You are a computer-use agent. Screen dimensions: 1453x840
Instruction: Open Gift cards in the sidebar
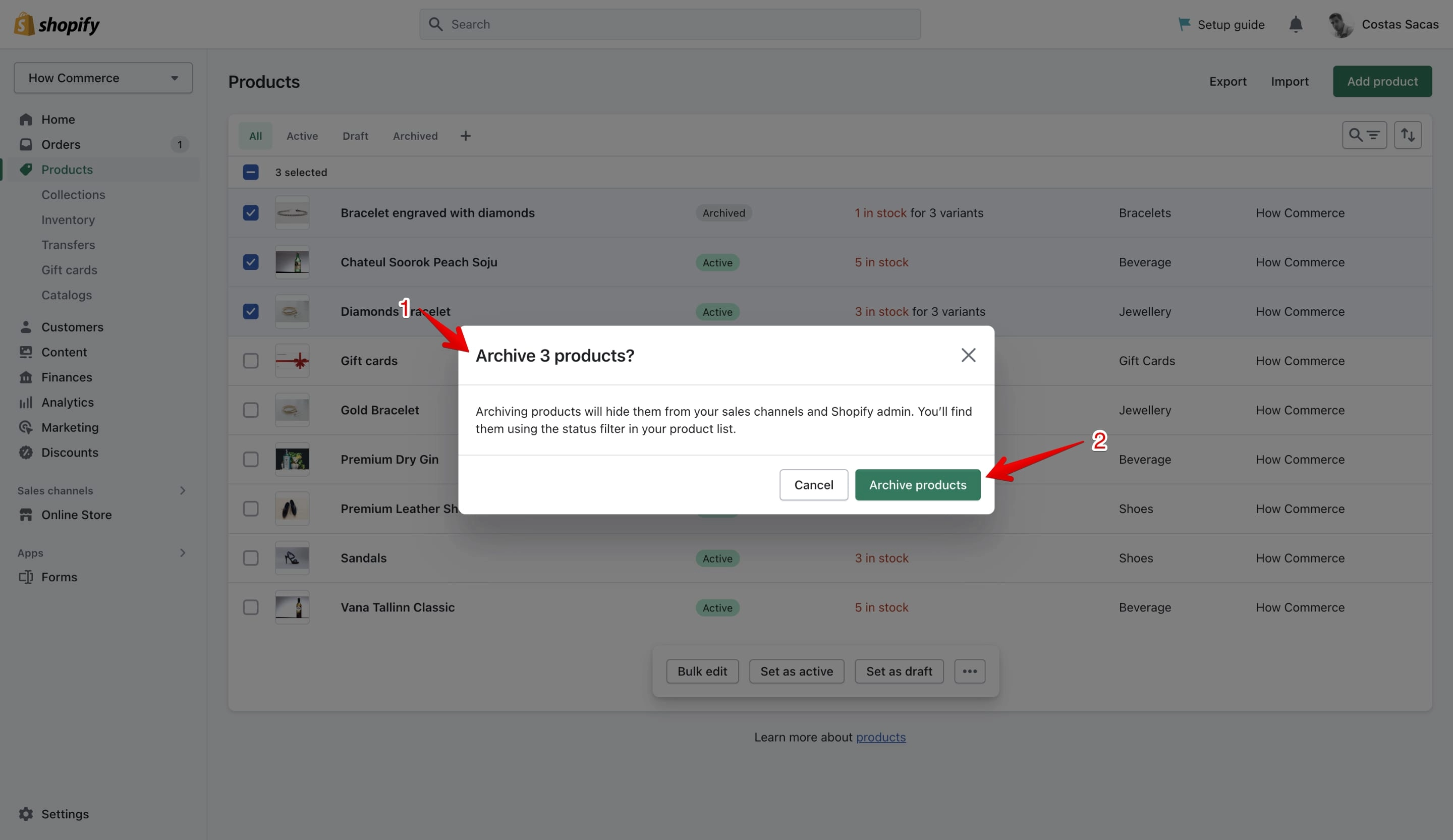[x=69, y=270]
